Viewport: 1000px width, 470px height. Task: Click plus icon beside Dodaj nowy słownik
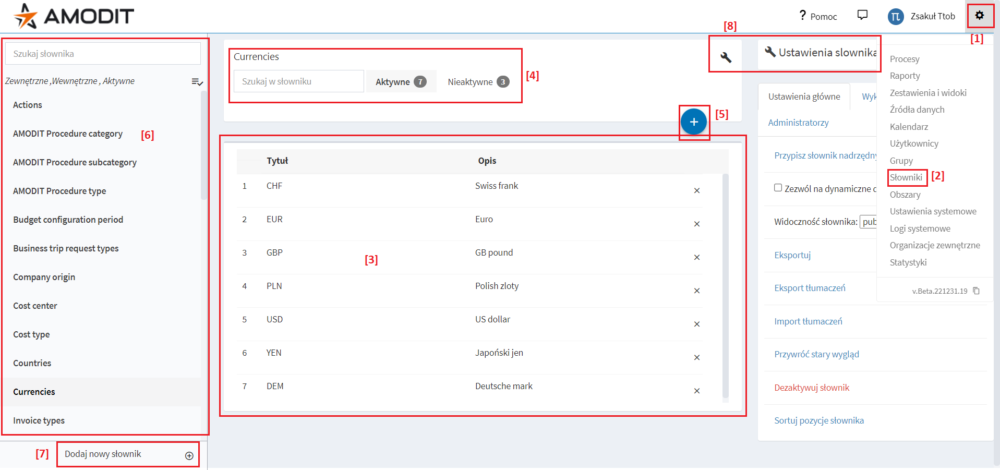(x=189, y=455)
